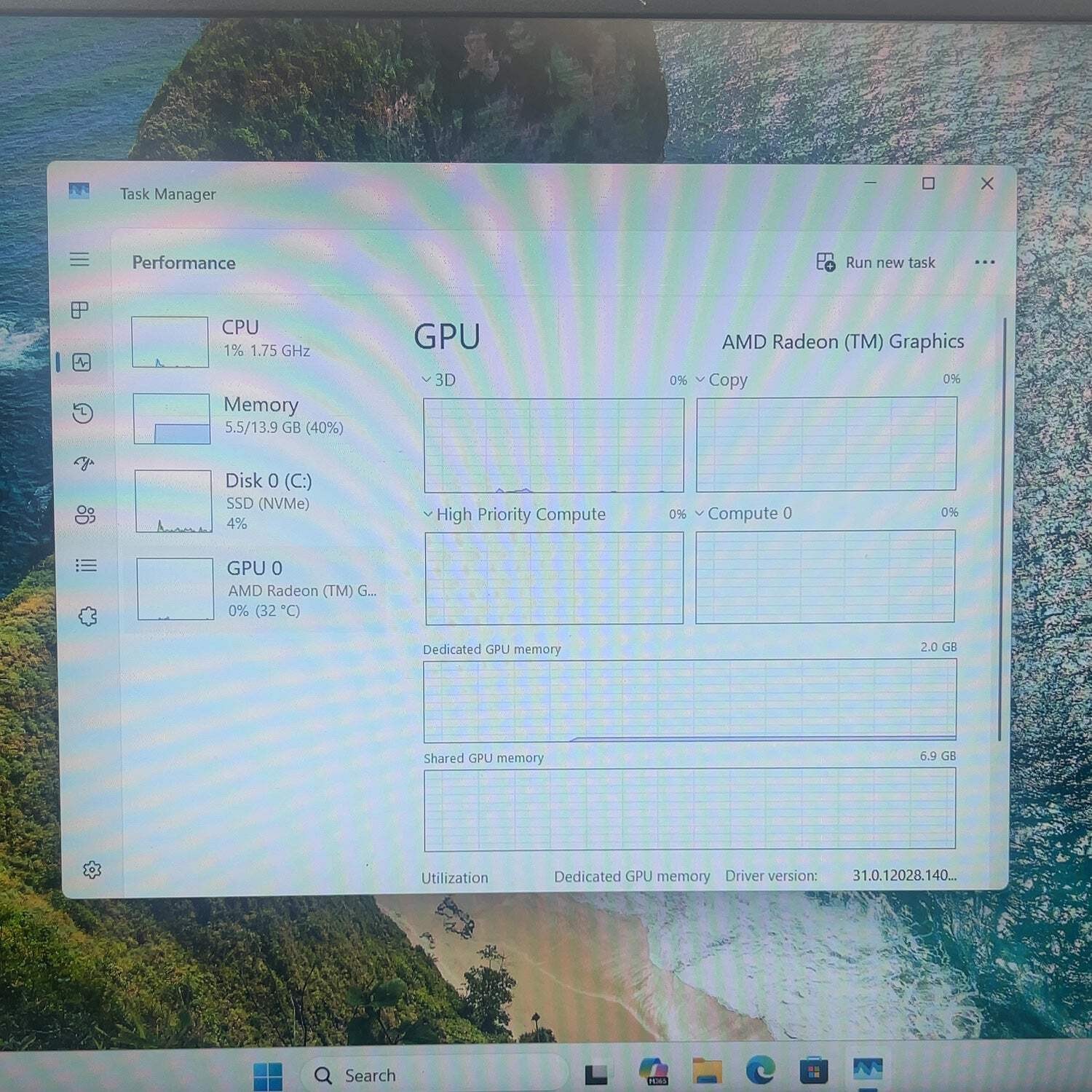Click the Utilization label at the bottom

[454, 877]
